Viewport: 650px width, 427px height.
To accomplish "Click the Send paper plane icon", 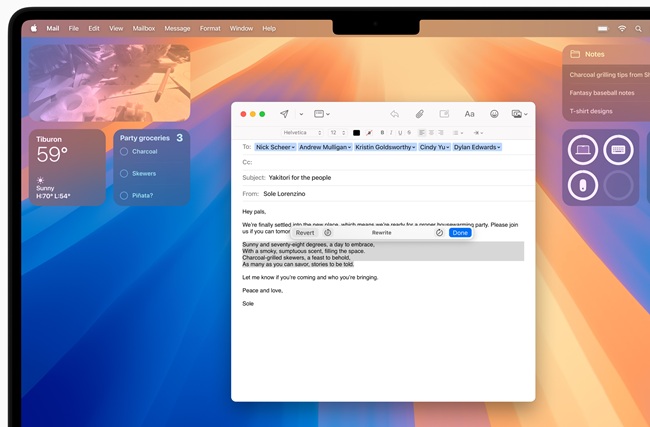I will (284, 114).
